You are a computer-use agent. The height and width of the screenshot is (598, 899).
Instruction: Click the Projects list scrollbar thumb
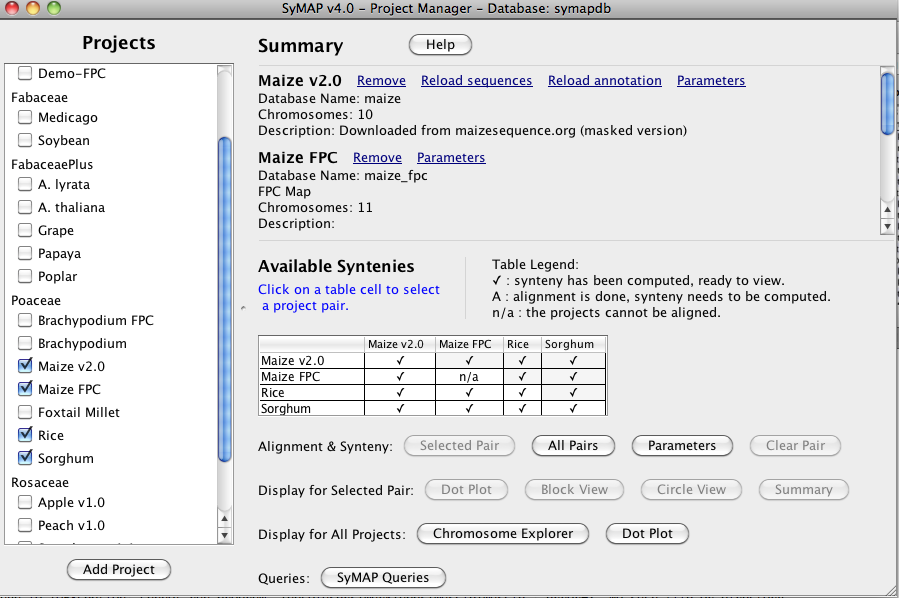225,299
